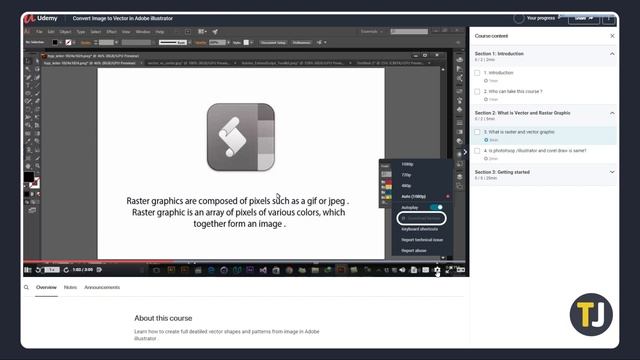Close the Course content panel
Viewport: 640px width, 360px height.
click(x=612, y=36)
